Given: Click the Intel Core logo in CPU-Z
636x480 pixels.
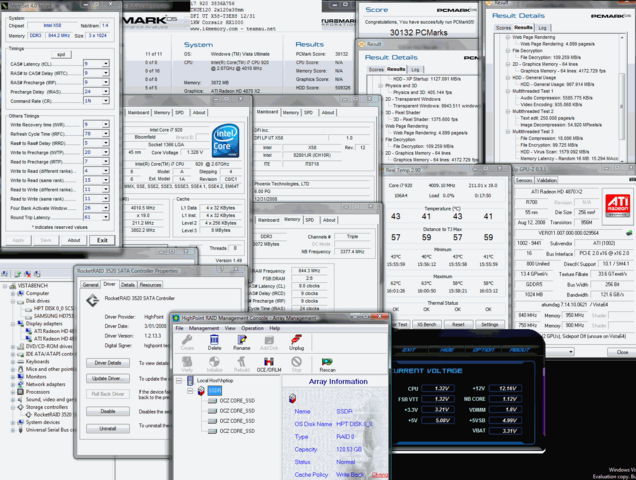Looking at the screenshot, I should 226,141.
